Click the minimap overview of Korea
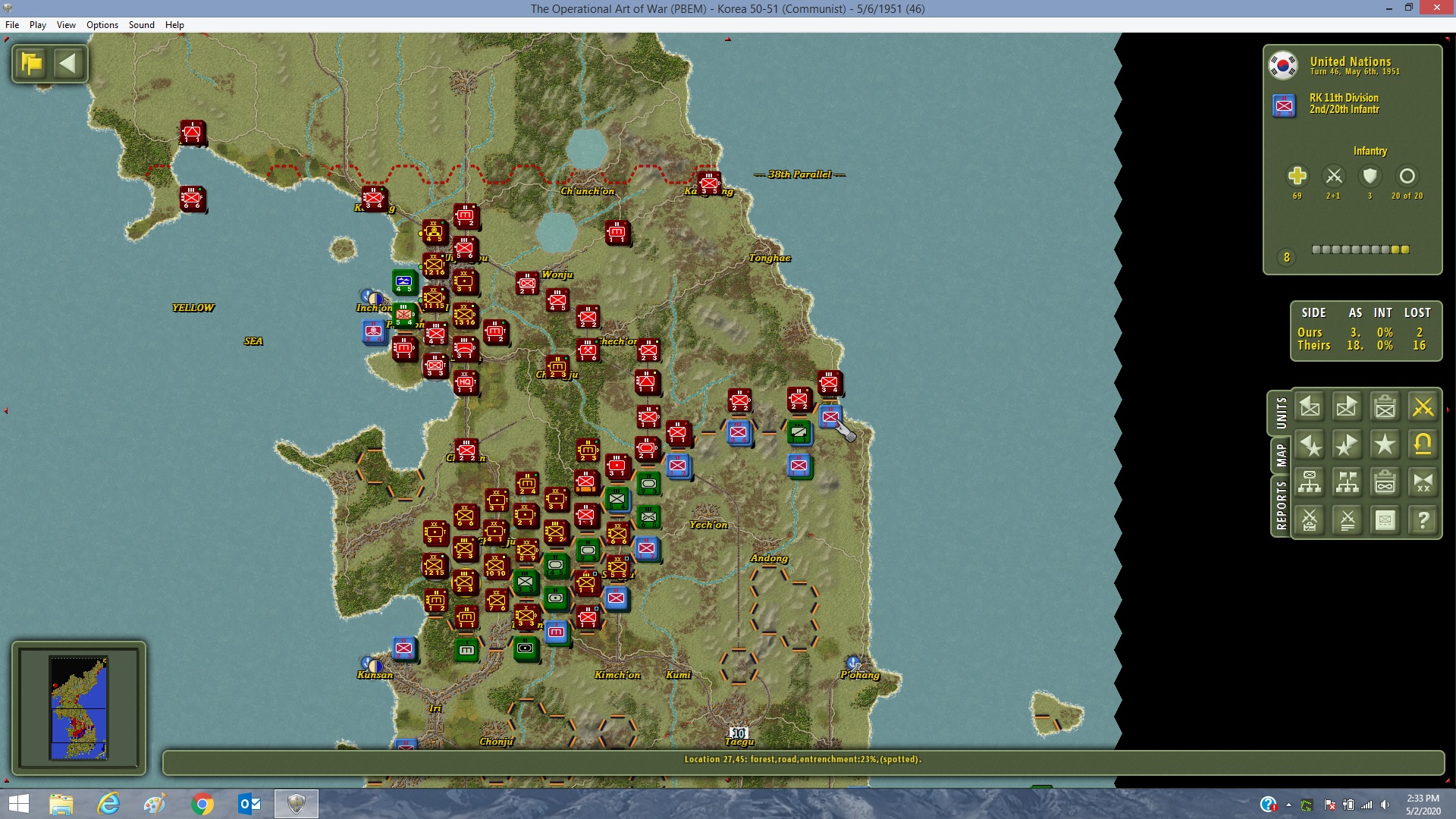 click(x=79, y=708)
